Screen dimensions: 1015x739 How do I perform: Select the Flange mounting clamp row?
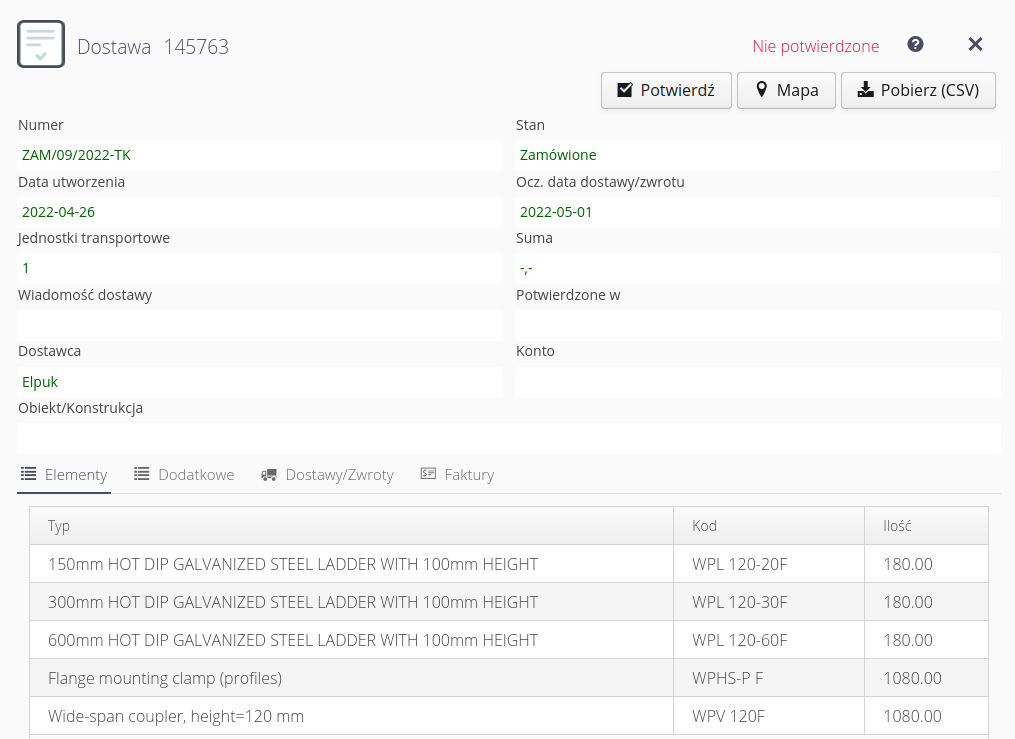point(350,678)
